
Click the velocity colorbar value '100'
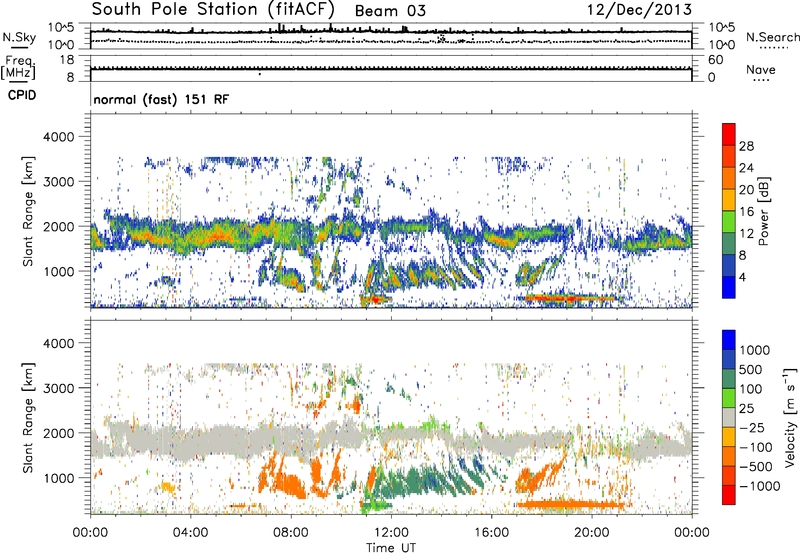tap(751, 389)
